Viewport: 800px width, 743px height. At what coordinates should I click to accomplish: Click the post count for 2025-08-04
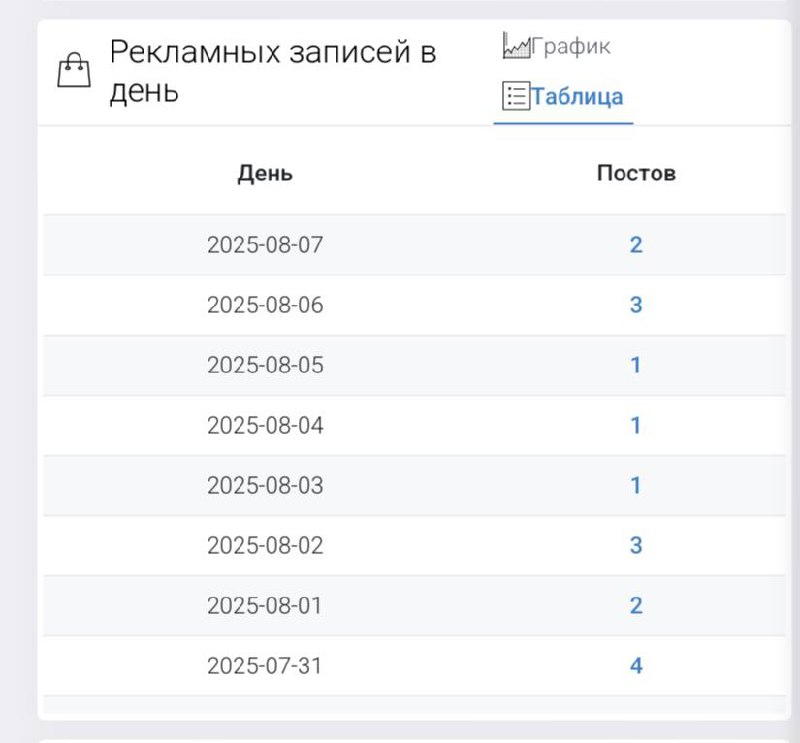click(636, 425)
